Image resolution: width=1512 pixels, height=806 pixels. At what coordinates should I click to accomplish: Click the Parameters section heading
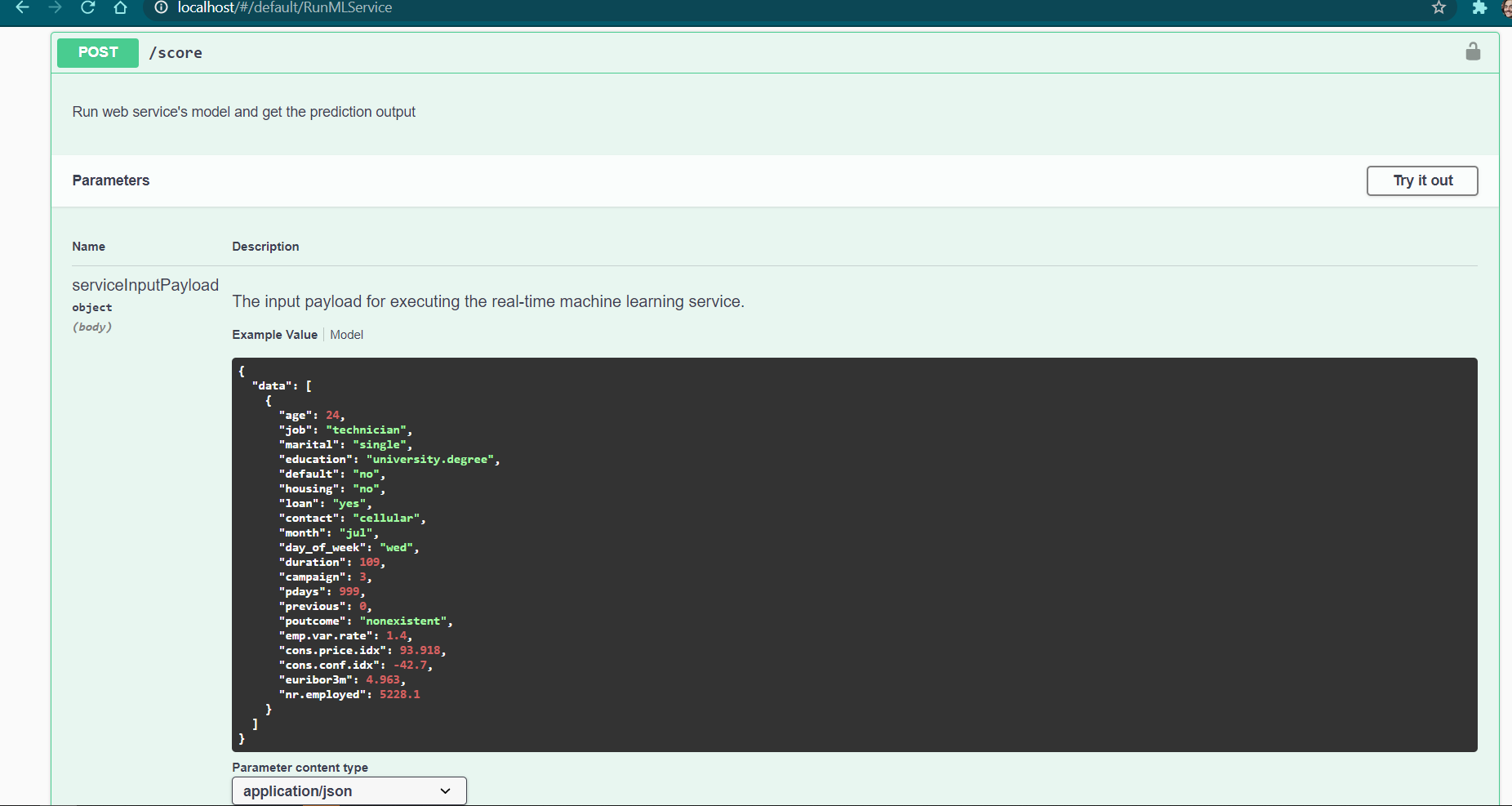coord(111,180)
